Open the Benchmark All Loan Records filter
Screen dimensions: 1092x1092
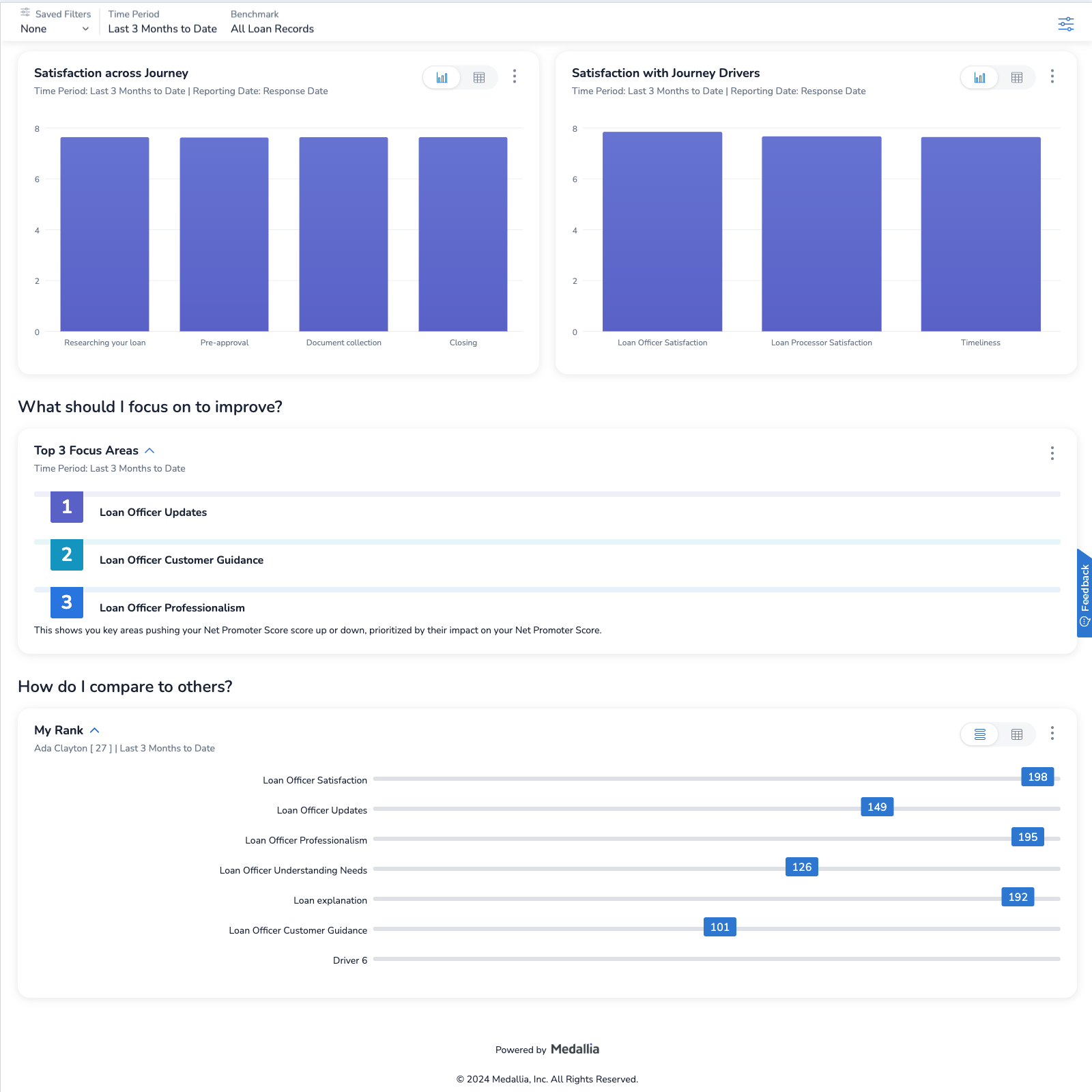(x=272, y=29)
